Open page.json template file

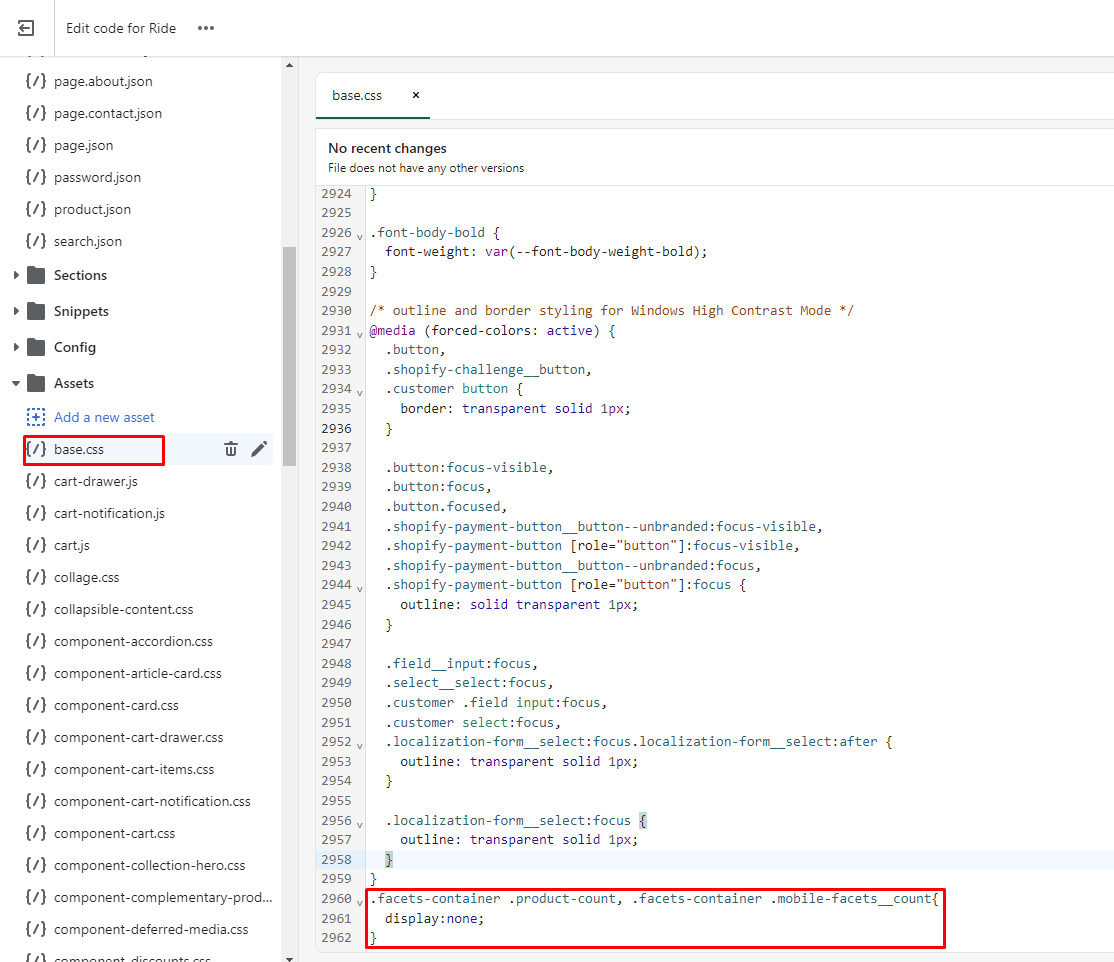[83, 145]
